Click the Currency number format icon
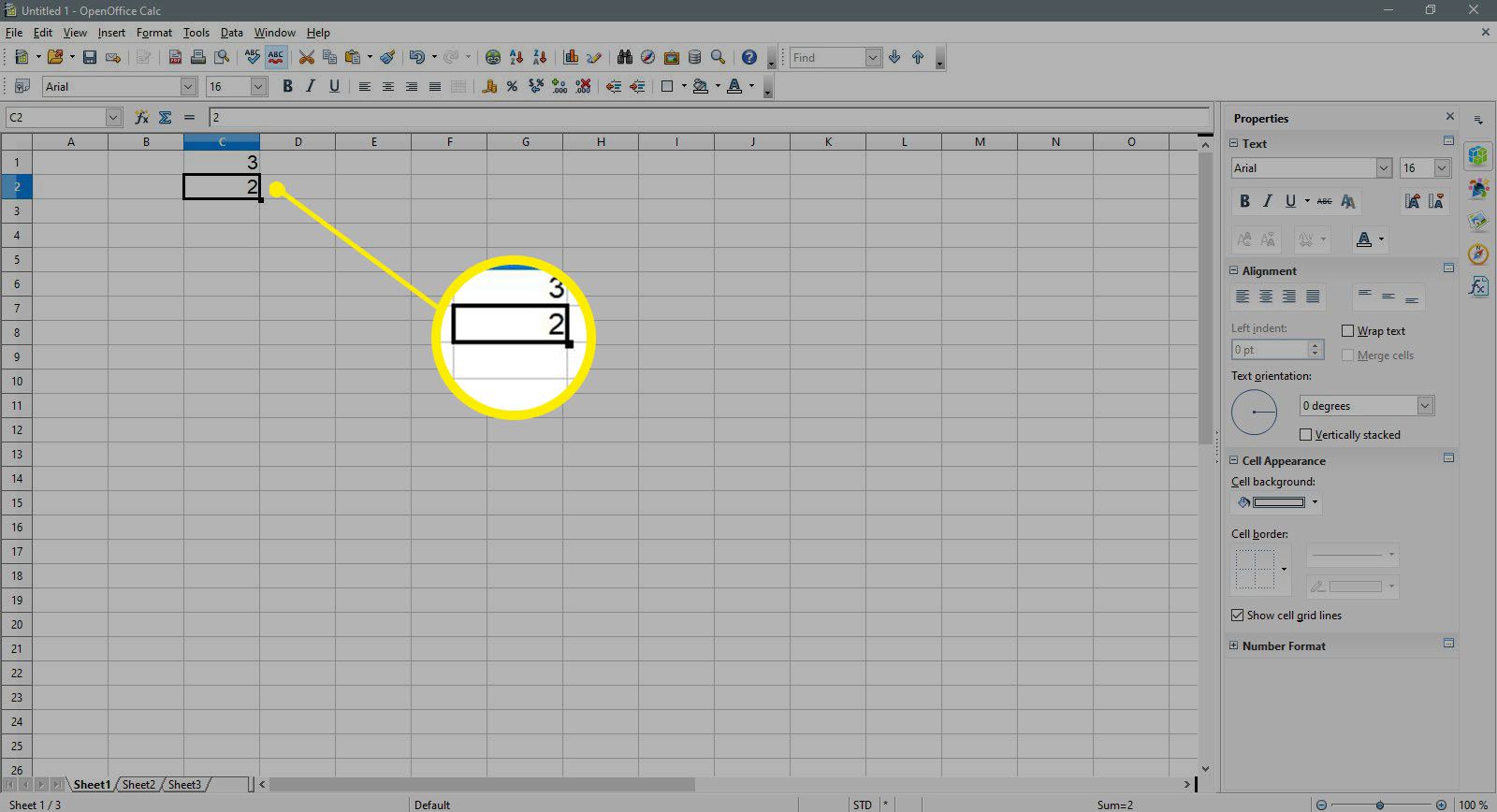 pyautogui.click(x=488, y=86)
